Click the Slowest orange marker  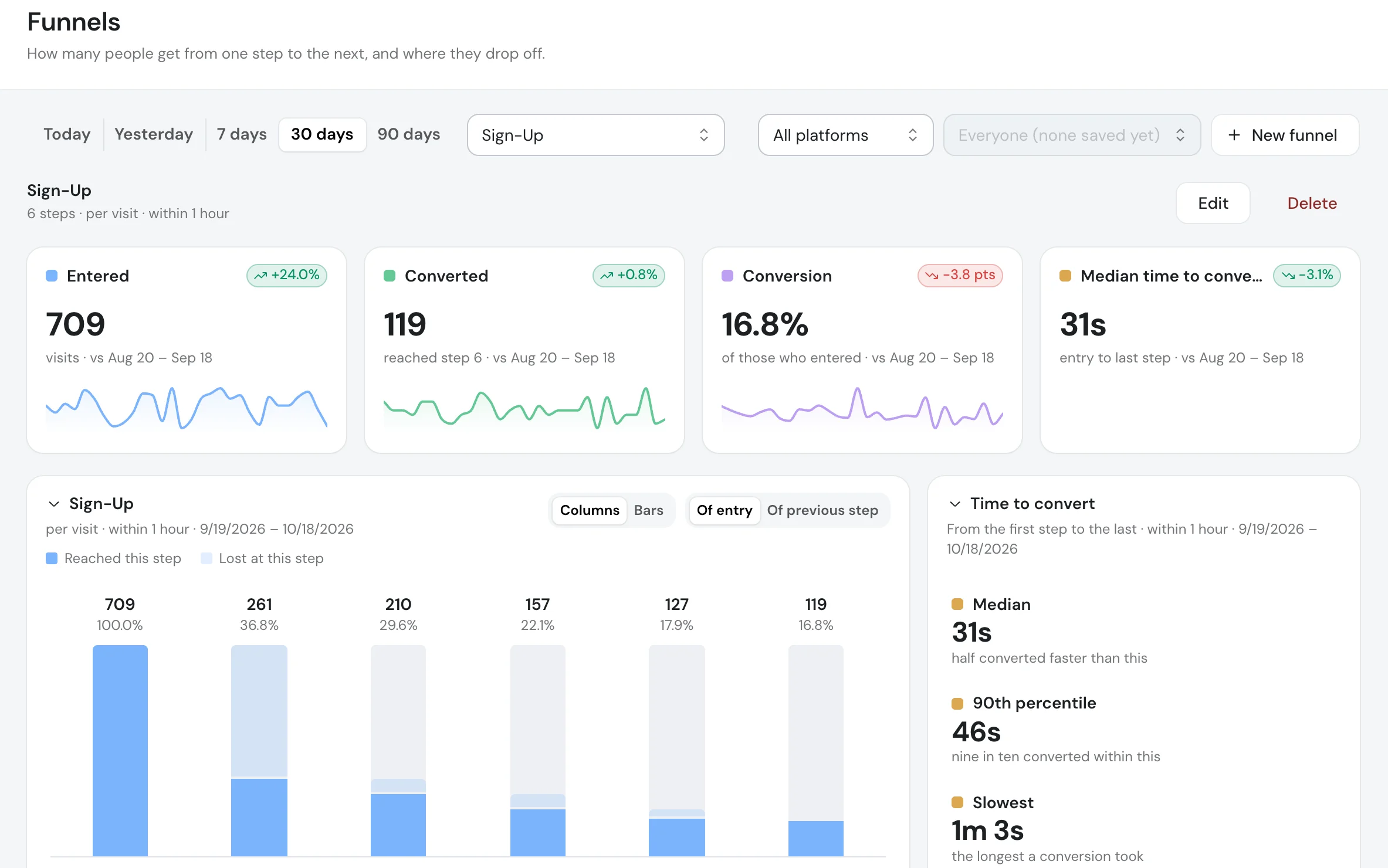pyautogui.click(x=957, y=802)
